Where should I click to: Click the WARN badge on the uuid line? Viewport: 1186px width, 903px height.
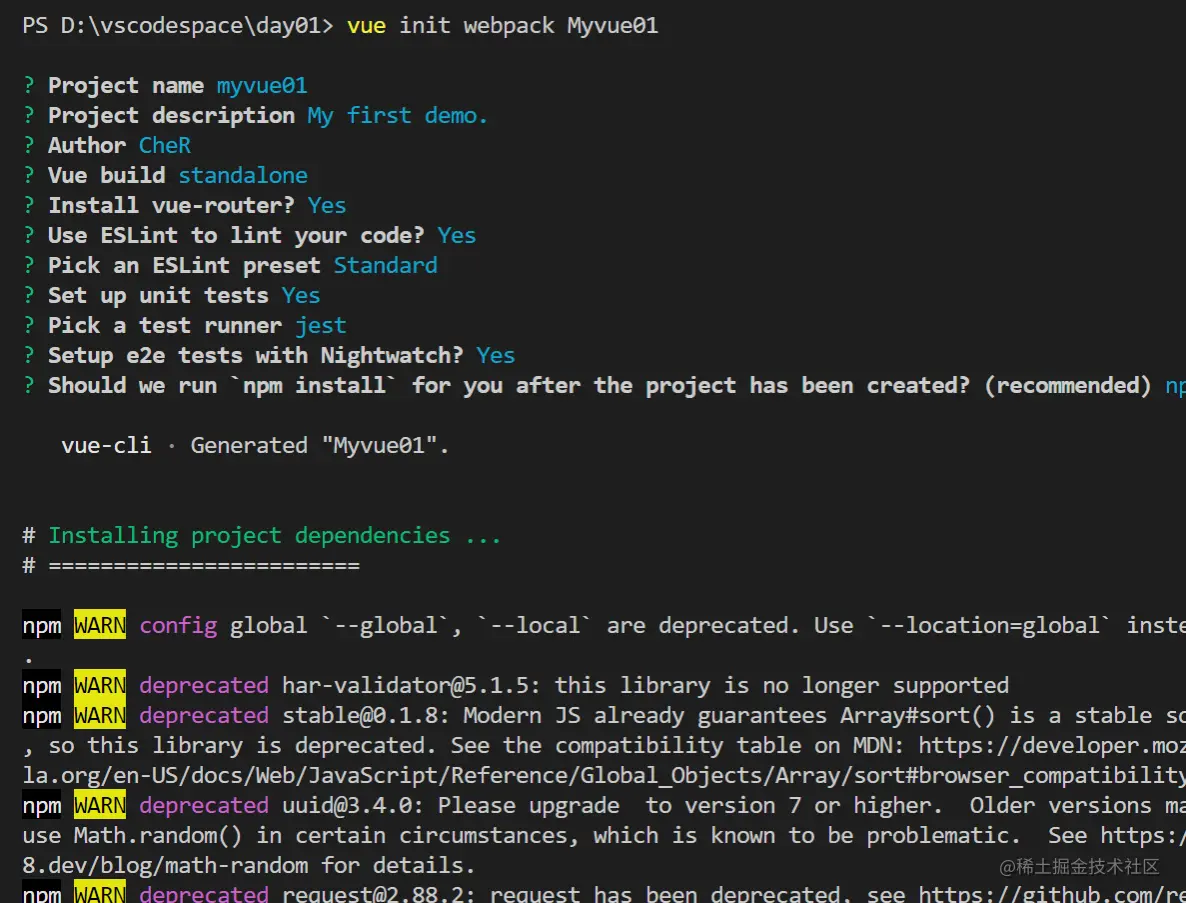click(100, 805)
